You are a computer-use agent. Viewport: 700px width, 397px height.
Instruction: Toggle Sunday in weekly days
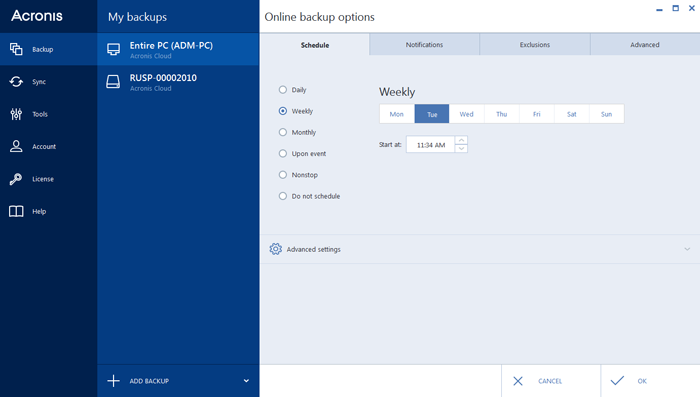[606, 114]
